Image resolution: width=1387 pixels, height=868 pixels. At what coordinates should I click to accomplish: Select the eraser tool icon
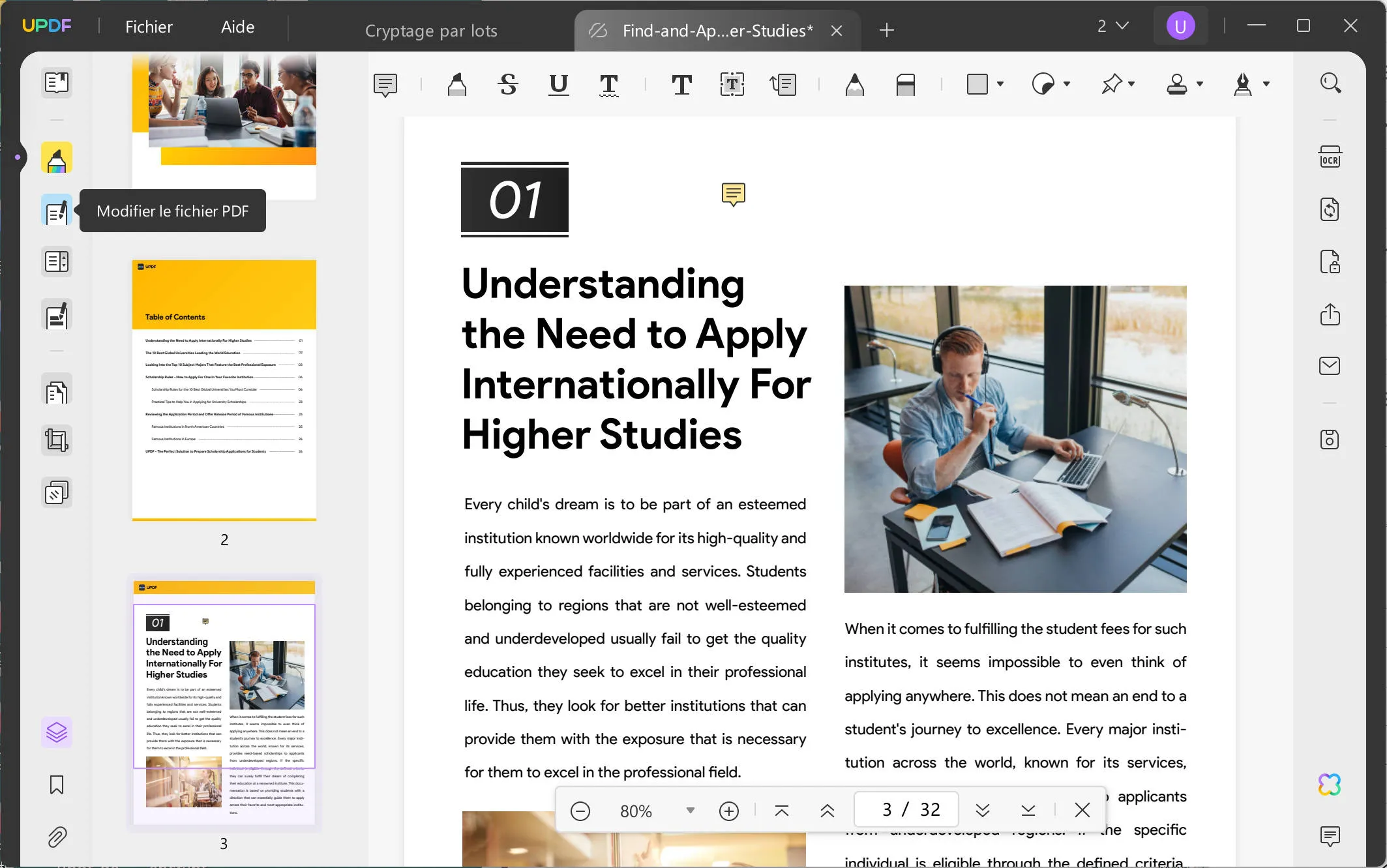pos(905,84)
